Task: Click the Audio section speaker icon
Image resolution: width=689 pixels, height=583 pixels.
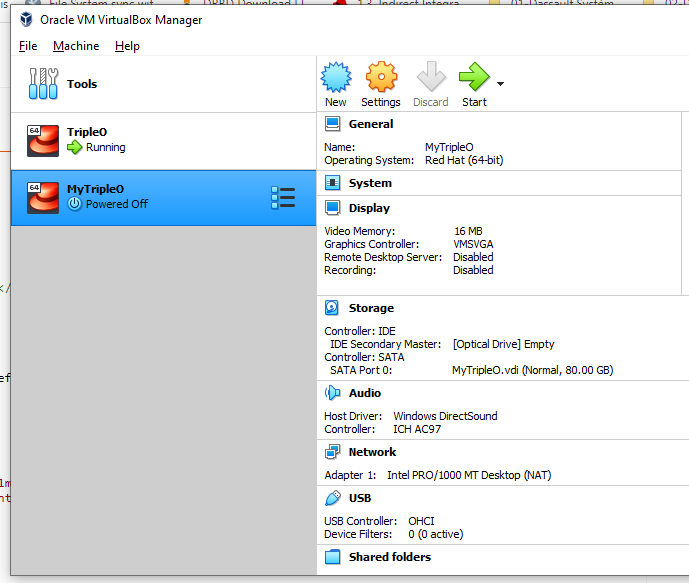Action: 332,393
